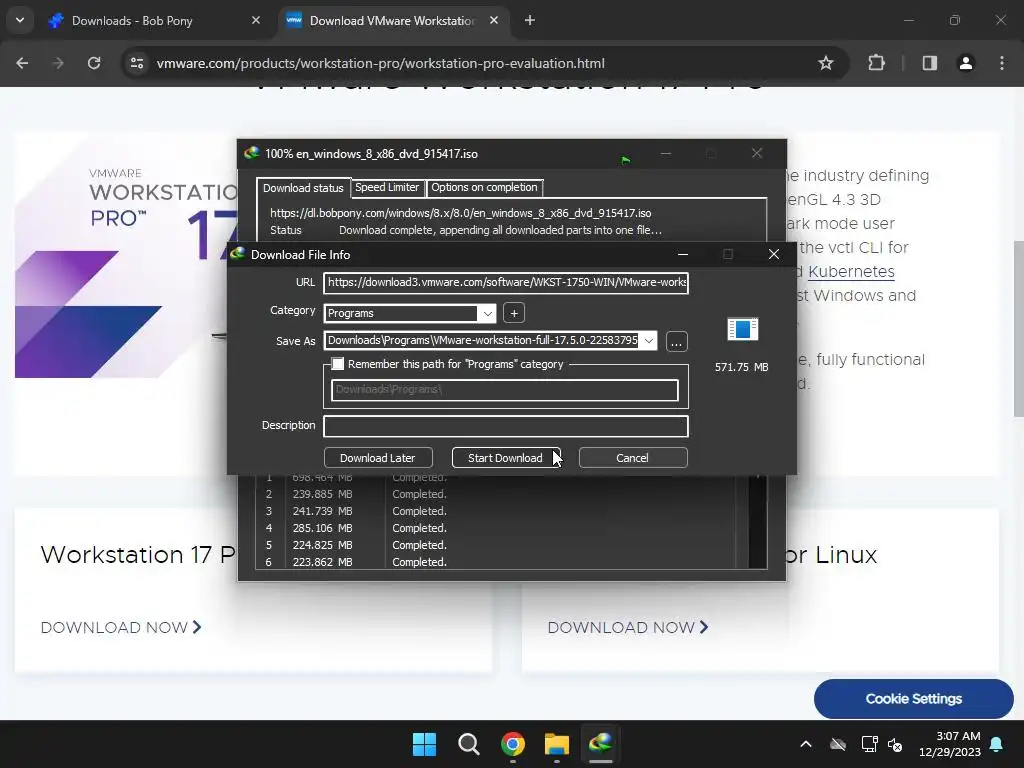Image resolution: width=1024 pixels, height=768 pixels.
Task: Open the Chrome three-dot menu
Action: point(1002,63)
